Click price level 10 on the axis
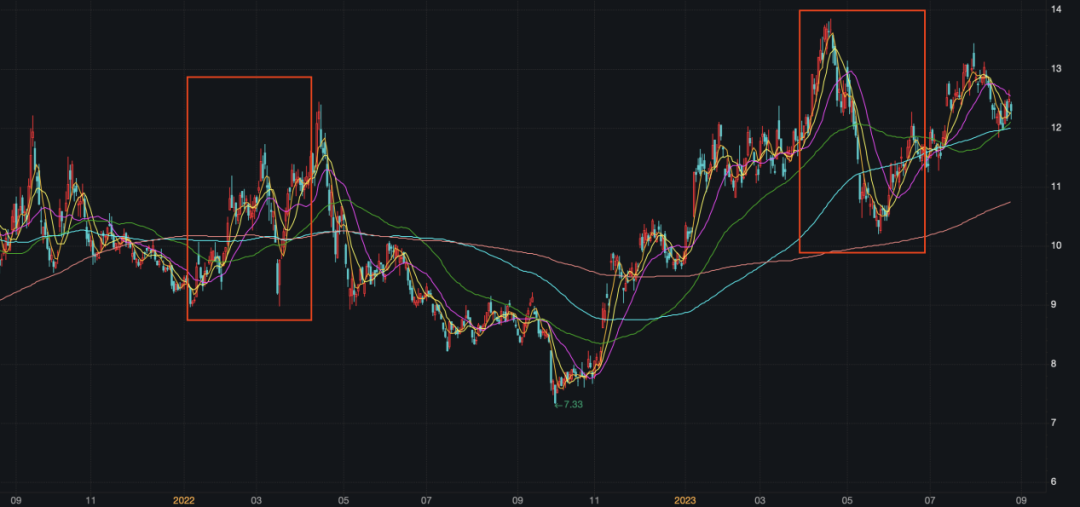 tap(1055, 245)
